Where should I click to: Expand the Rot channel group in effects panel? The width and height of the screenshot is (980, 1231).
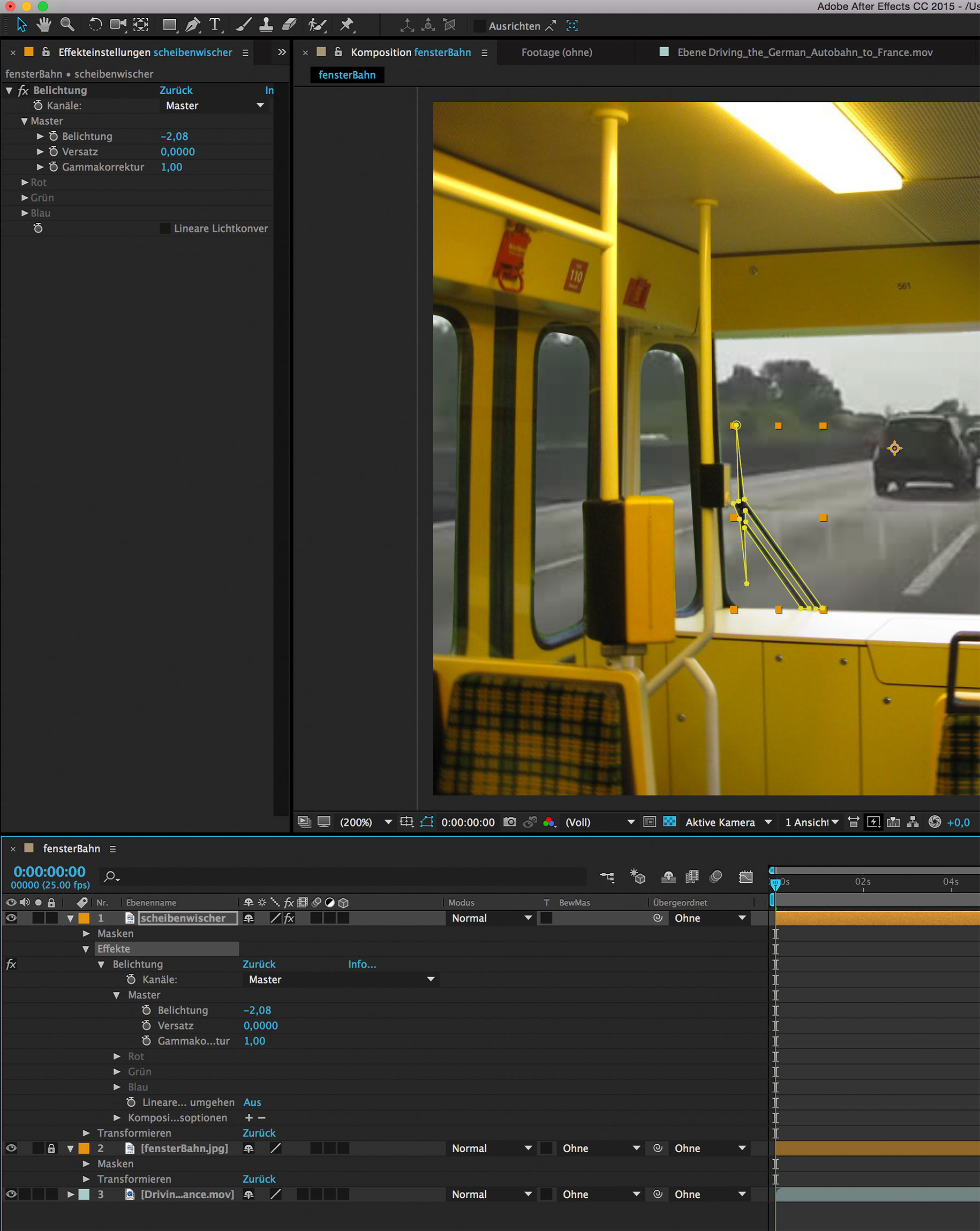point(25,182)
